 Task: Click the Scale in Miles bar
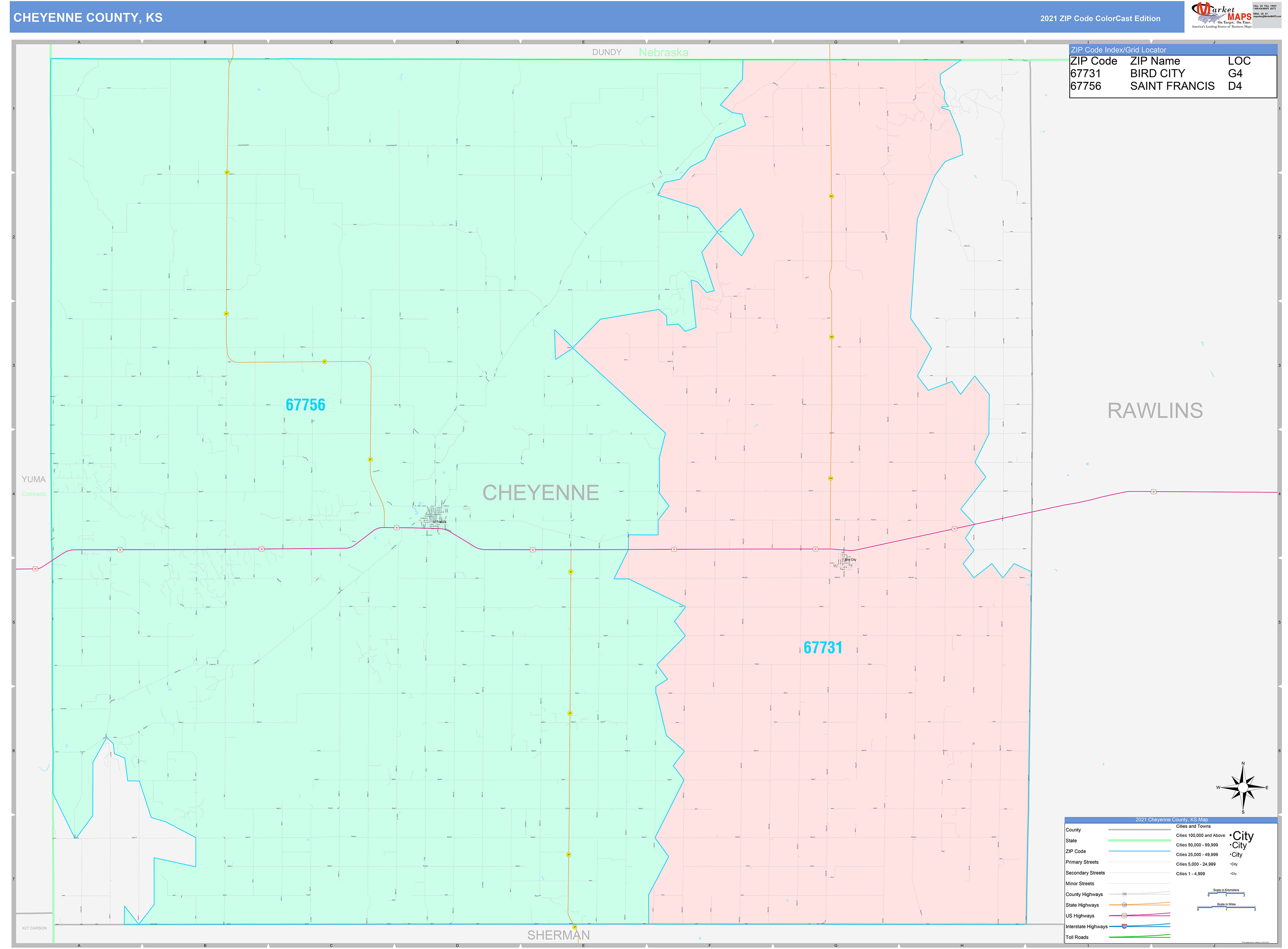1227,907
